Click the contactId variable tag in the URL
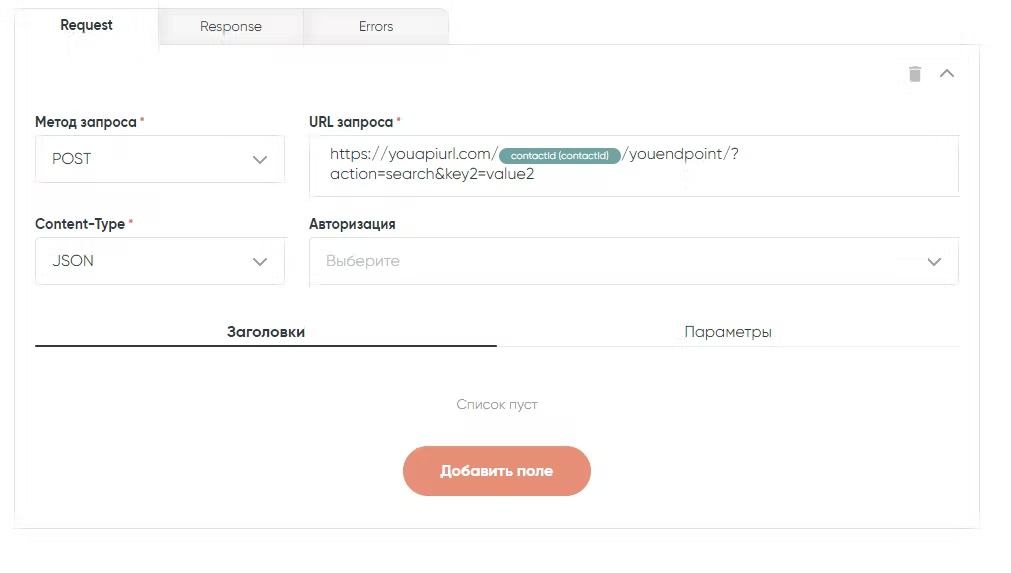The height and width of the screenshot is (573, 1011). point(560,155)
